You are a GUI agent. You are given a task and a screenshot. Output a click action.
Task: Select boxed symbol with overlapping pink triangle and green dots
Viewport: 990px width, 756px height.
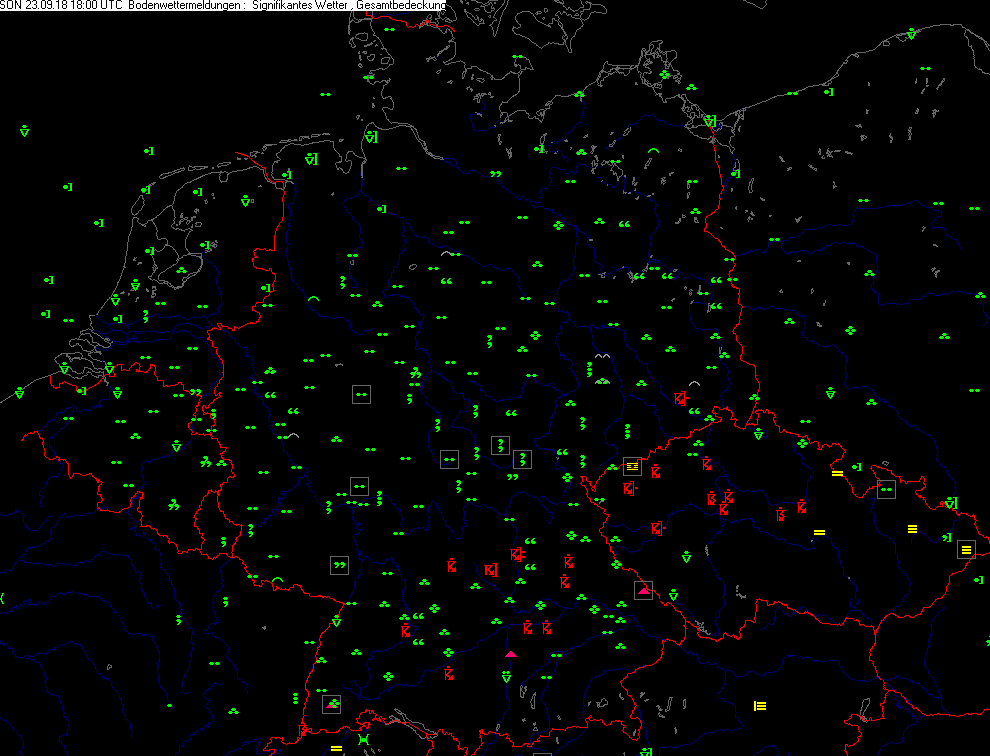(332, 704)
